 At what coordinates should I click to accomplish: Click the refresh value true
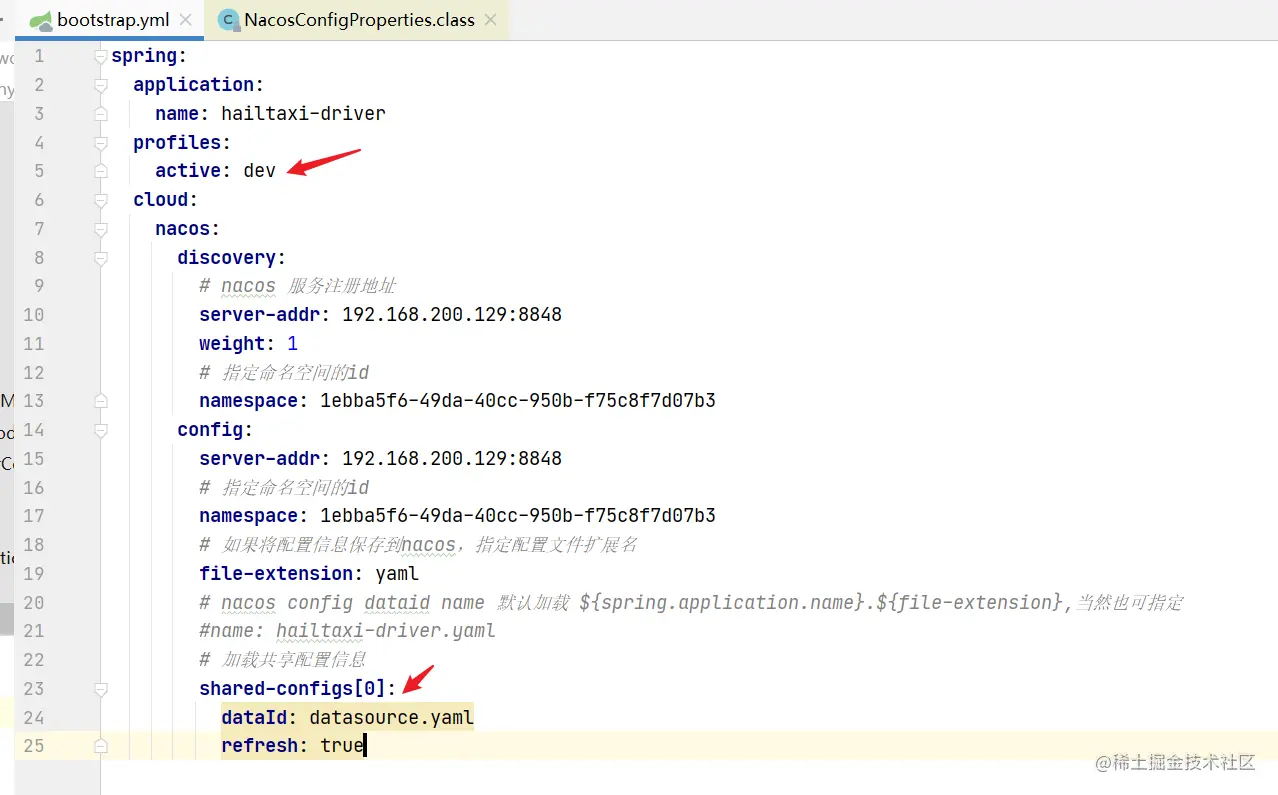click(x=342, y=746)
